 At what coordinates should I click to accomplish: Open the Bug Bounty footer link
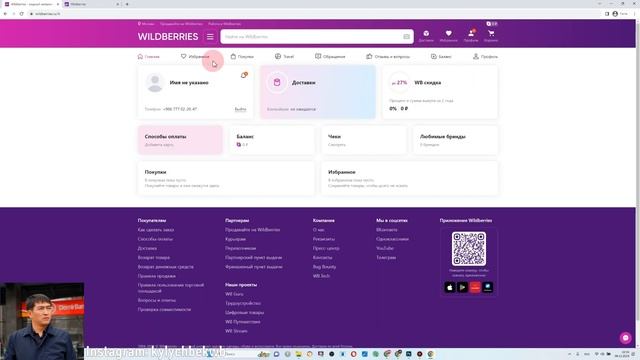coord(324,267)
